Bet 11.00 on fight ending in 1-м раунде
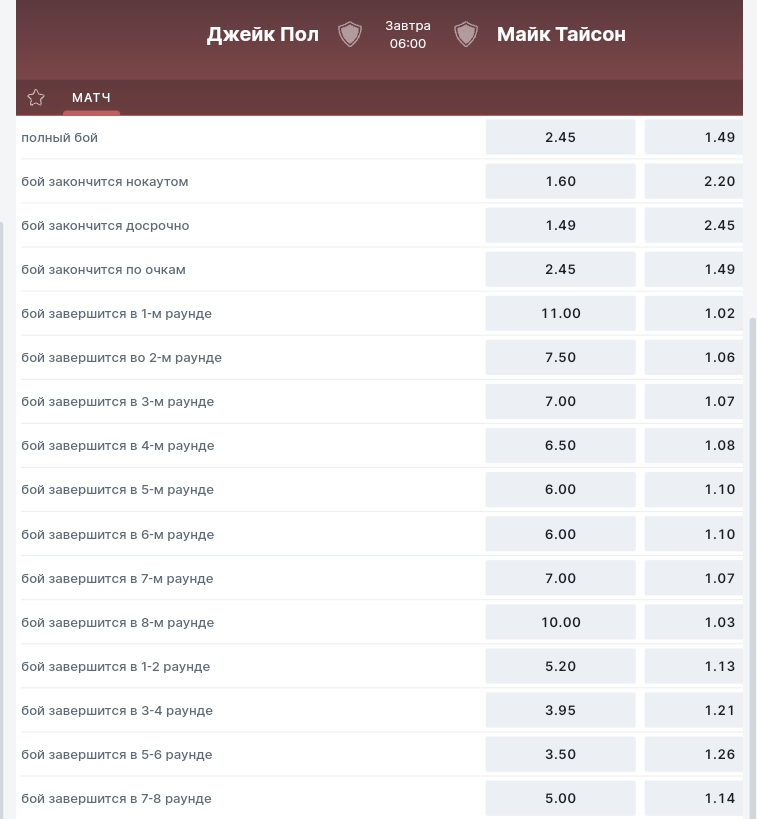The height and width of the screenshot is (819, 757). tap(560, 313)
